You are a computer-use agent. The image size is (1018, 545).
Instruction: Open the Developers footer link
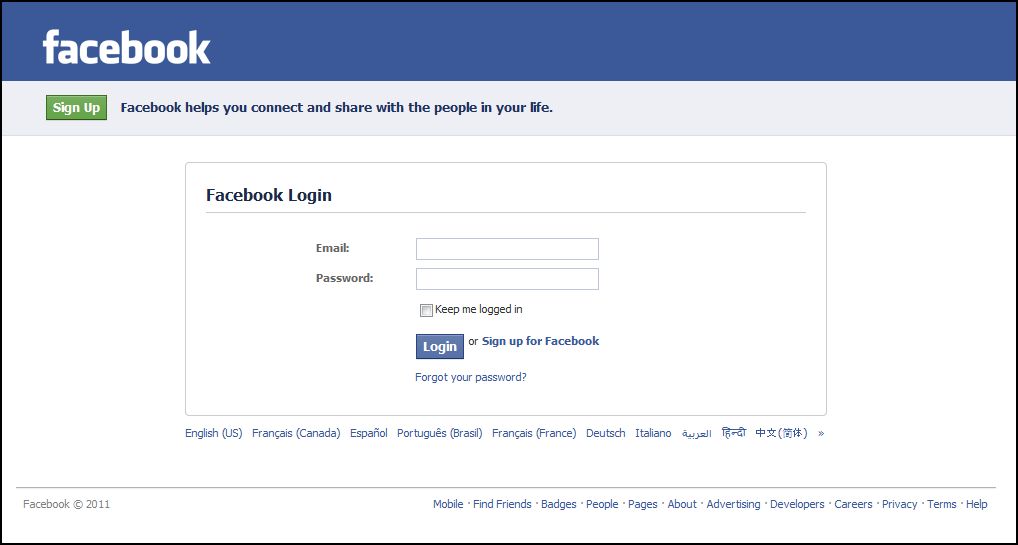(x=797, y=504)
